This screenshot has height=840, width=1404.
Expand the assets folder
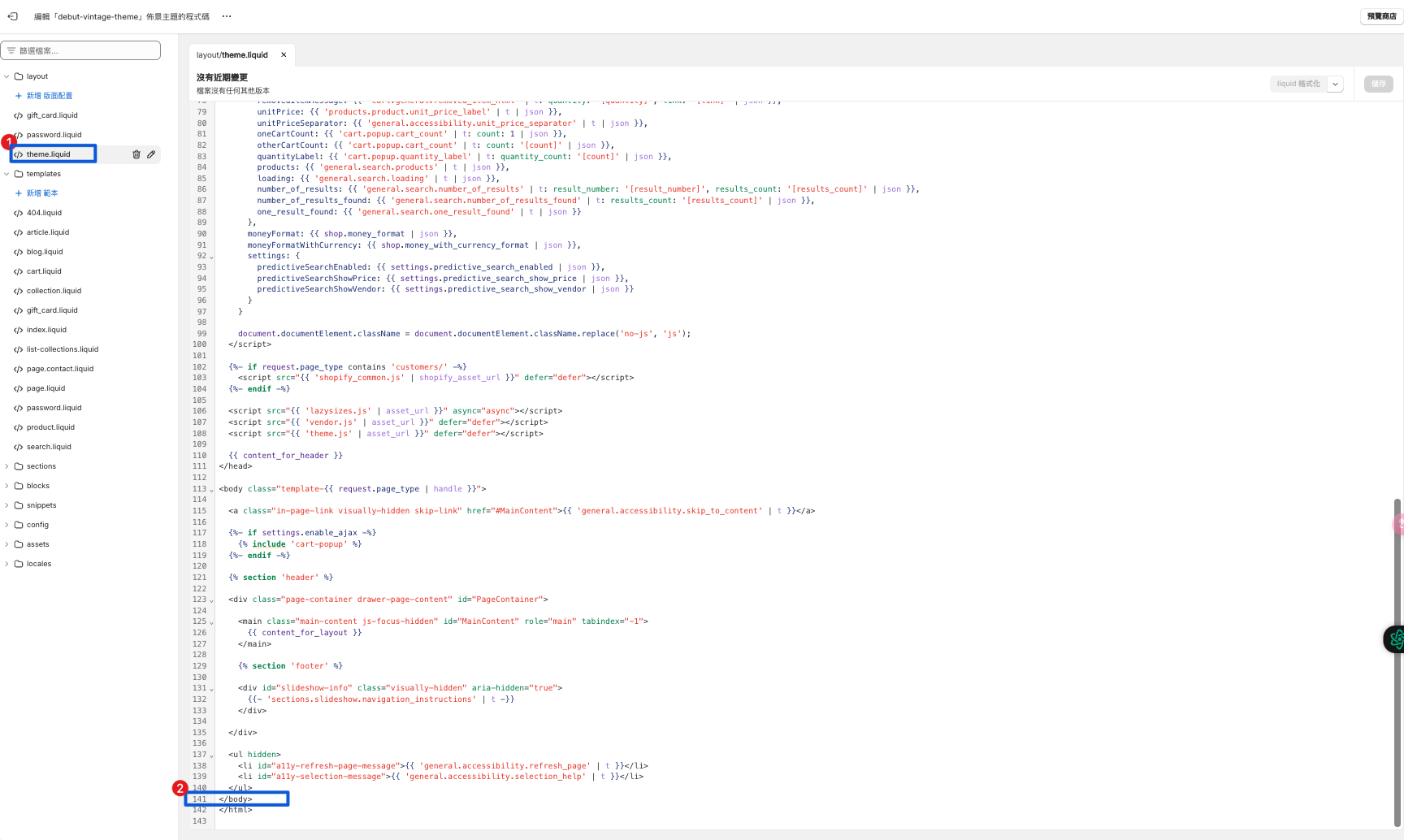7,544
